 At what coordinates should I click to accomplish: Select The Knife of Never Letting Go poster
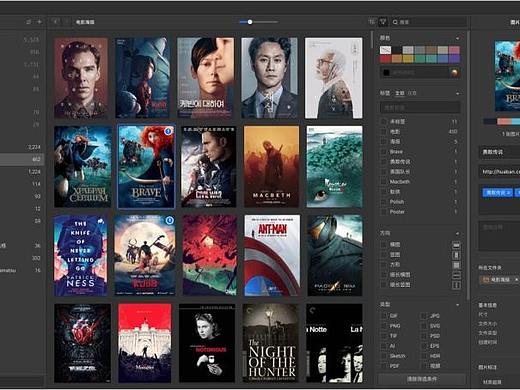tap(81, 255)
